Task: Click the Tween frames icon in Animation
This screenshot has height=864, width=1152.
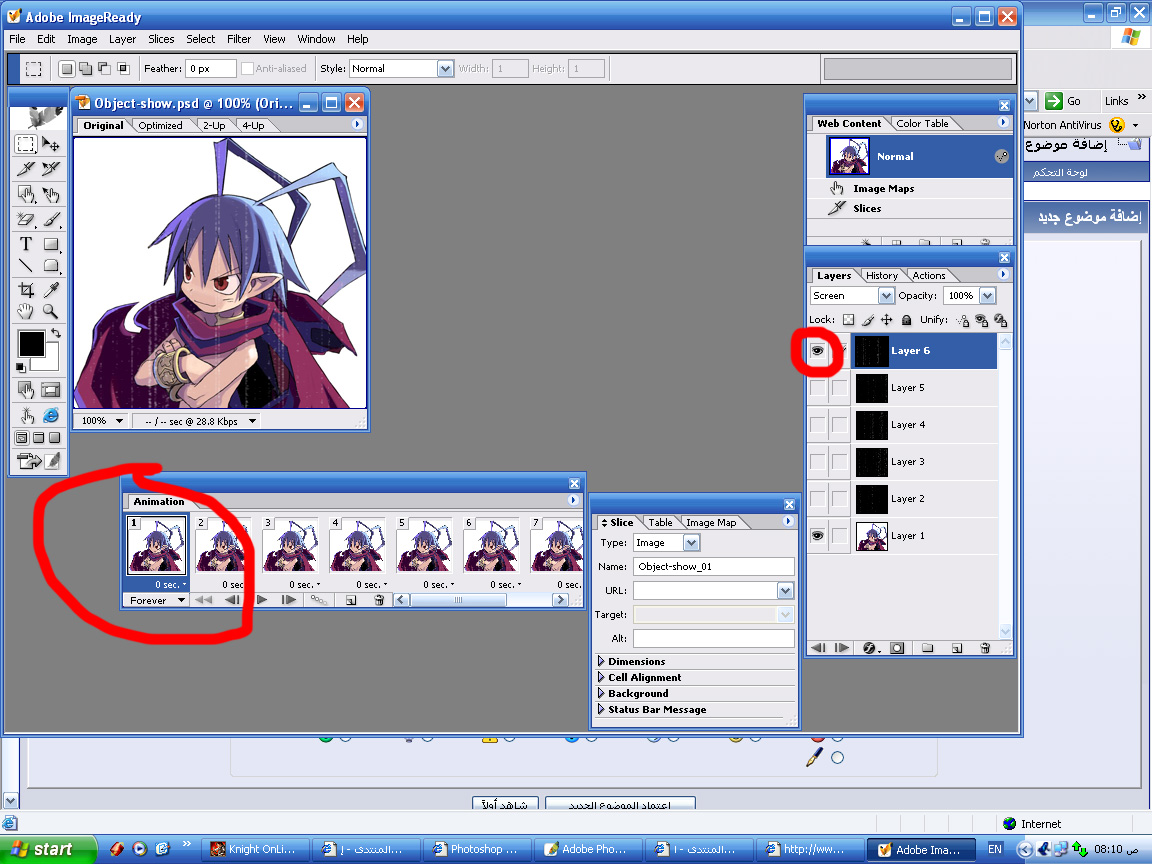Action: [x=319, y=600]
